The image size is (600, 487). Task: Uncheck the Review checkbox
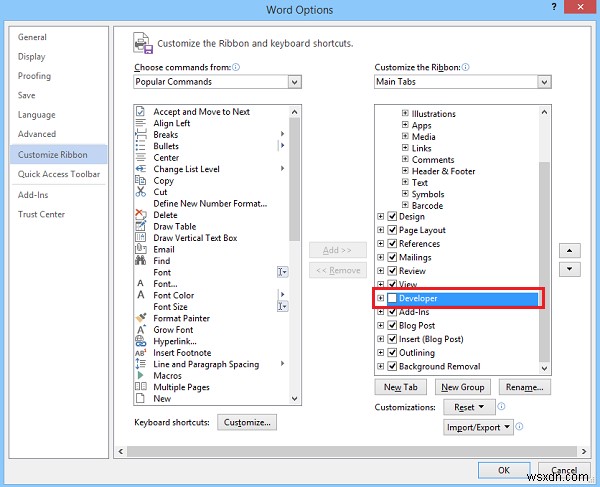pos(392,271)
